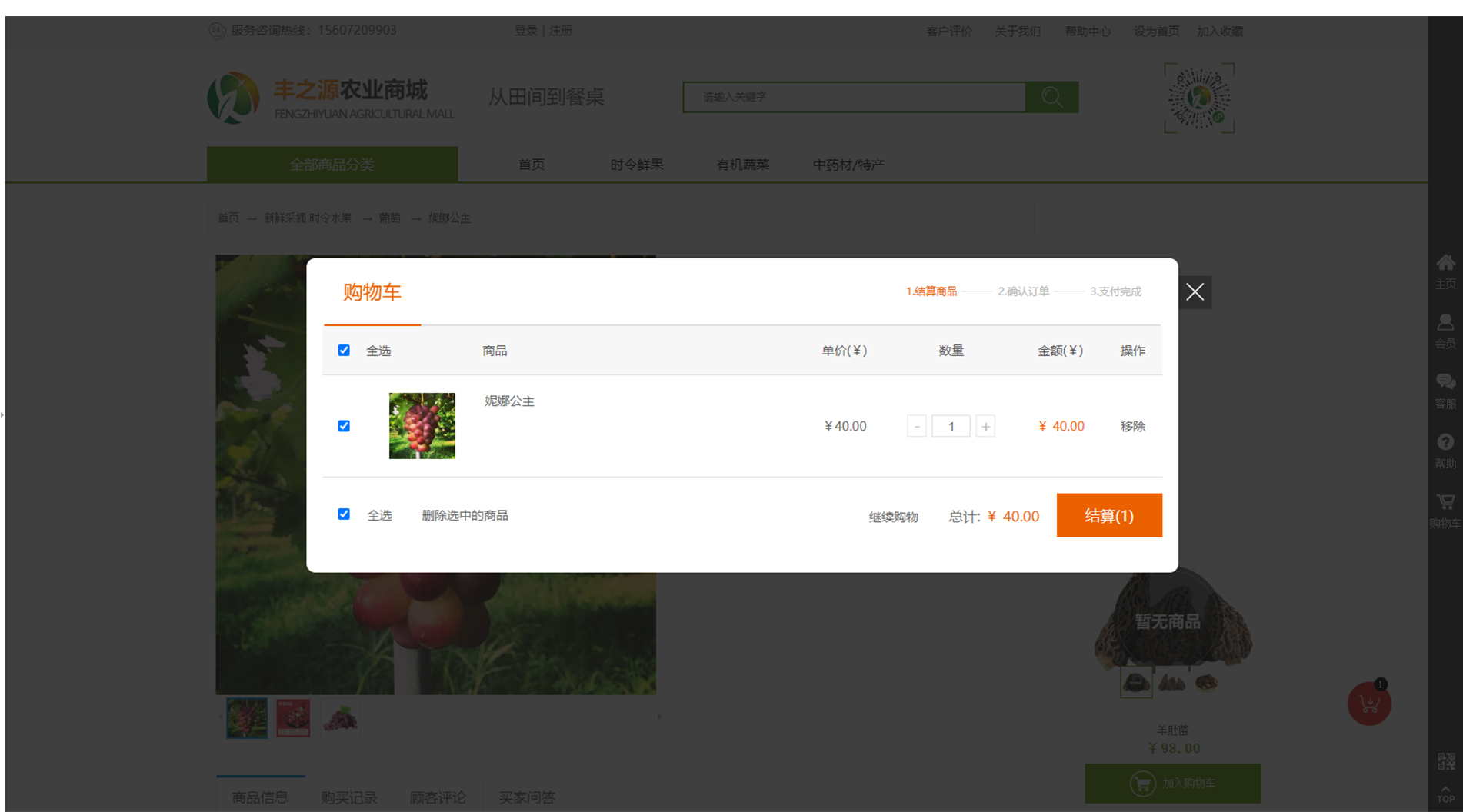
Task: Switch to 商品信息 tab
Action: (261, 797)
